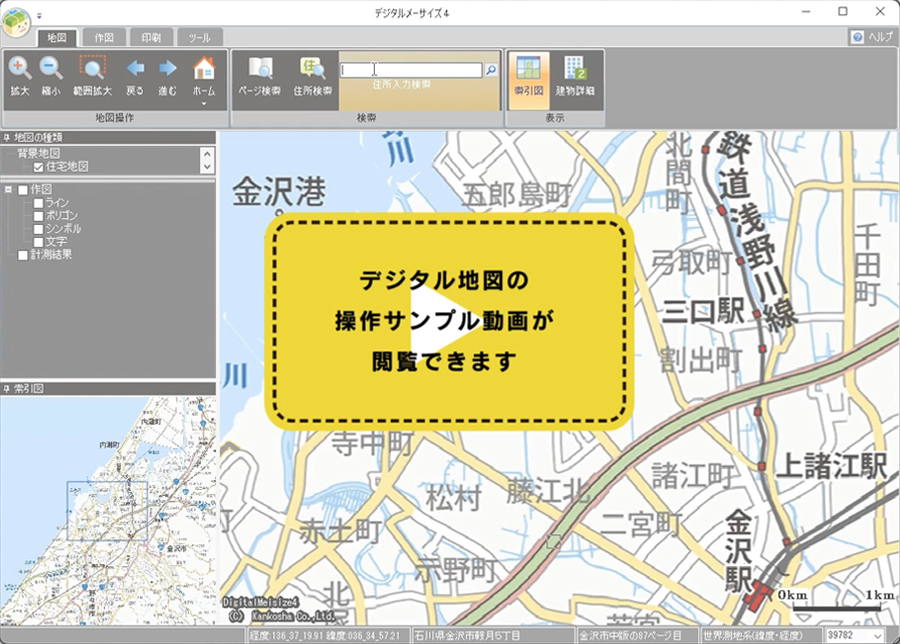The height and width of the screenshot is (644, 900).
Task: Show the 索引図 index map view
Action: 527,70
